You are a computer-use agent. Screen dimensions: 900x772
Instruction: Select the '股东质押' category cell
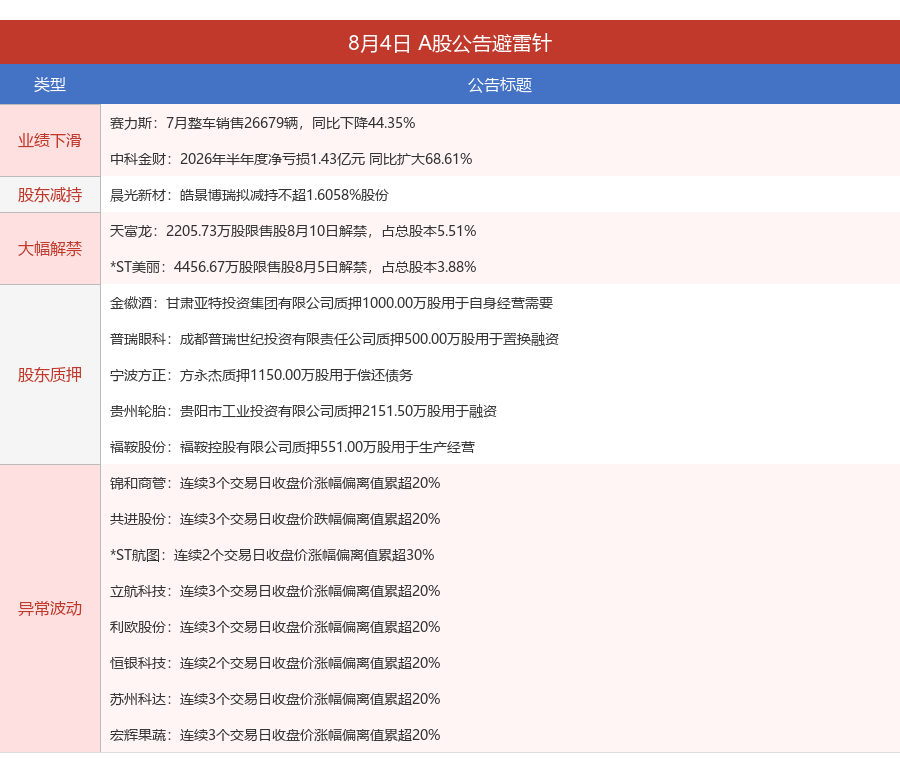(50, 375)
